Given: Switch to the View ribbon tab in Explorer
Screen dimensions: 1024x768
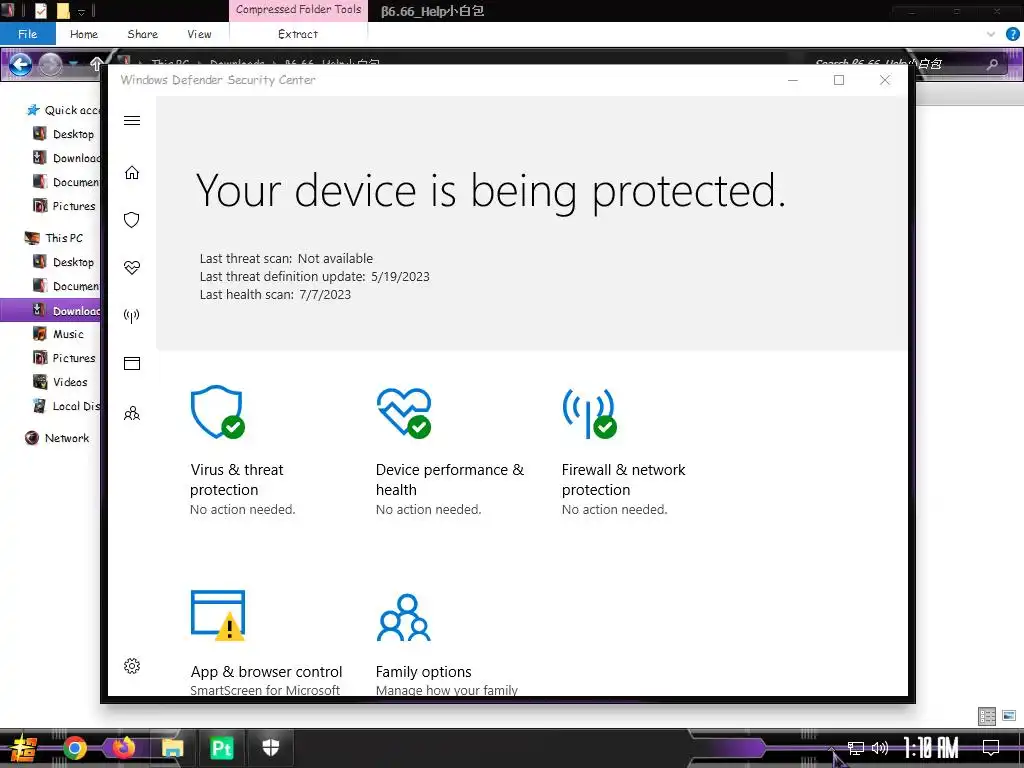Looking at the screenshot, I should [x=199, y=34].
